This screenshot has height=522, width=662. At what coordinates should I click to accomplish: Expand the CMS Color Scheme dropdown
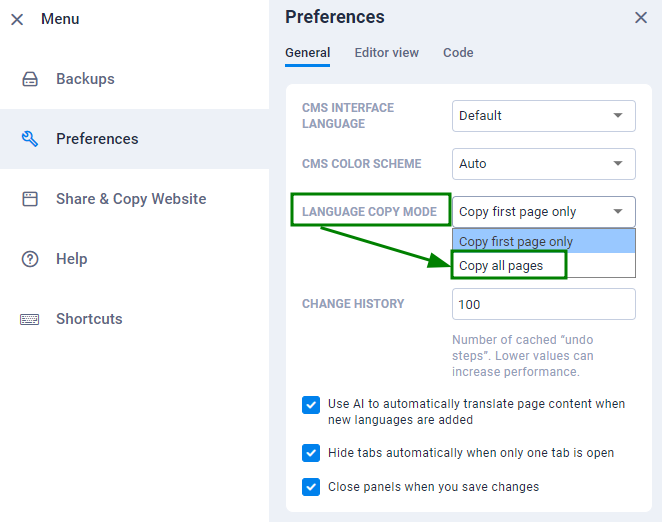click(x=544, y=164)
